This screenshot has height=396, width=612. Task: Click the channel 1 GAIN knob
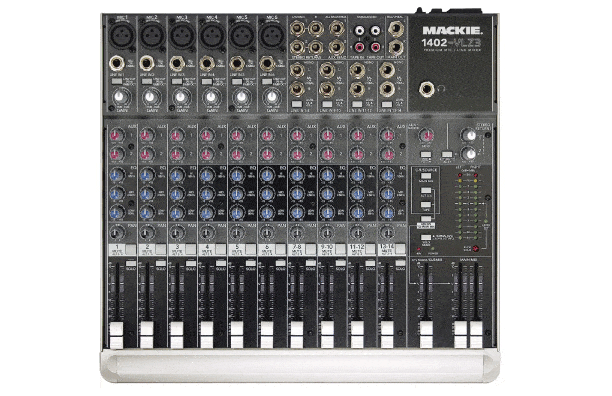point(120,96)
